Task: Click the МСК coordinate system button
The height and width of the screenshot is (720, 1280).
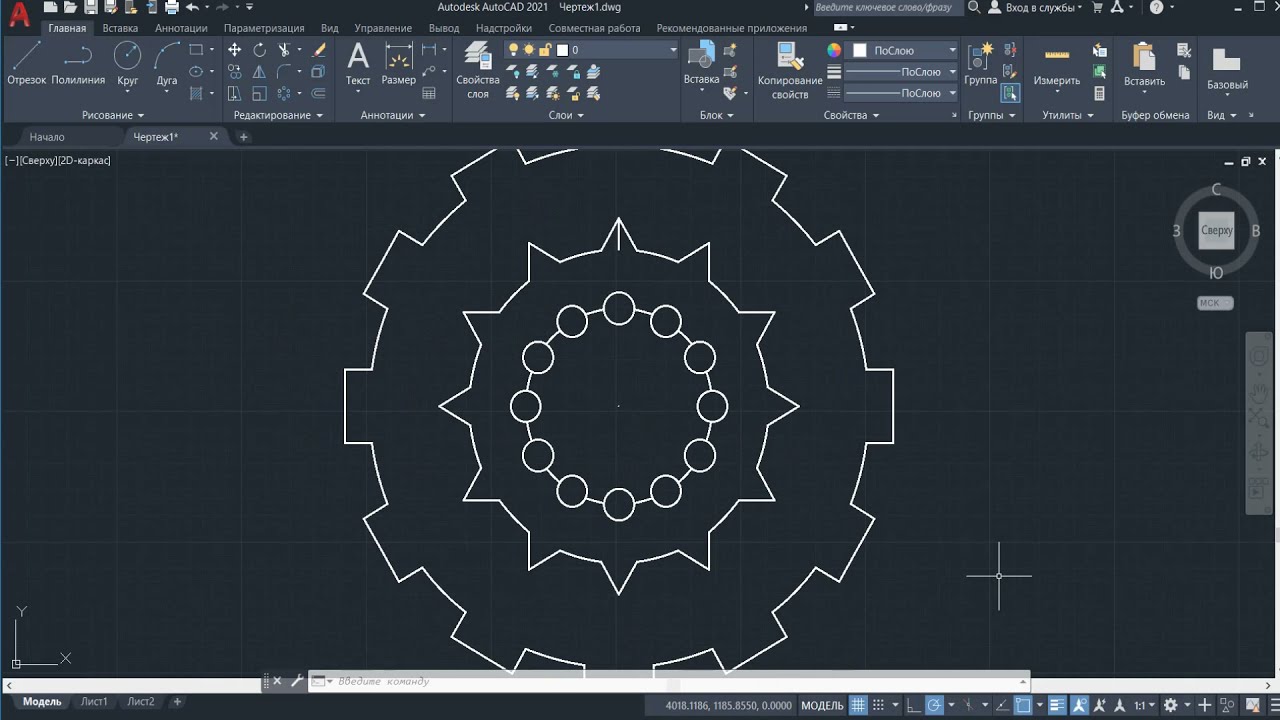Action: coord(1215,303)
